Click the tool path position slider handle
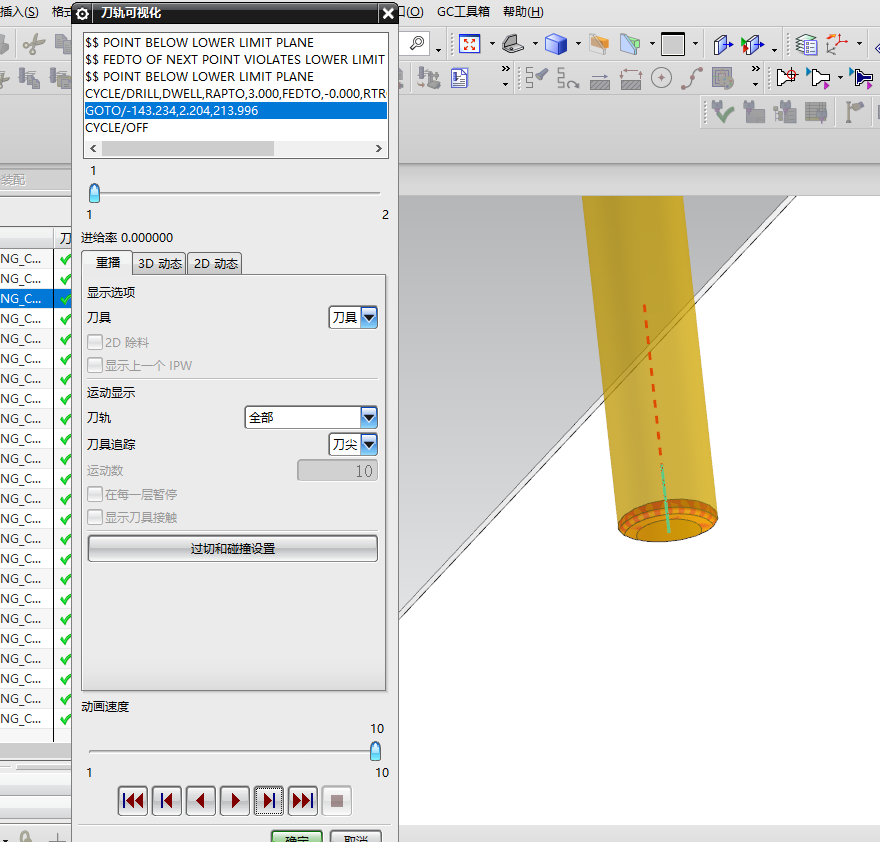Screen dimensions: 880x842 point(94,193)
